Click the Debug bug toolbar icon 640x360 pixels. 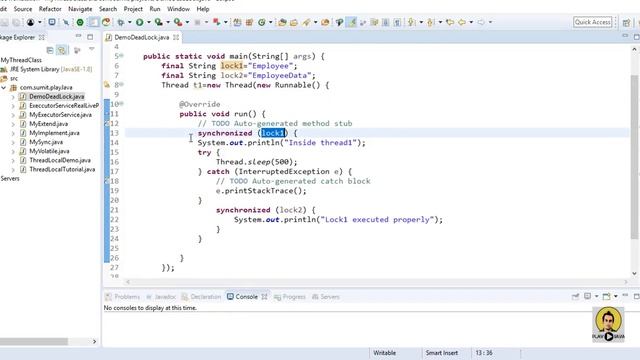[120, 22]
